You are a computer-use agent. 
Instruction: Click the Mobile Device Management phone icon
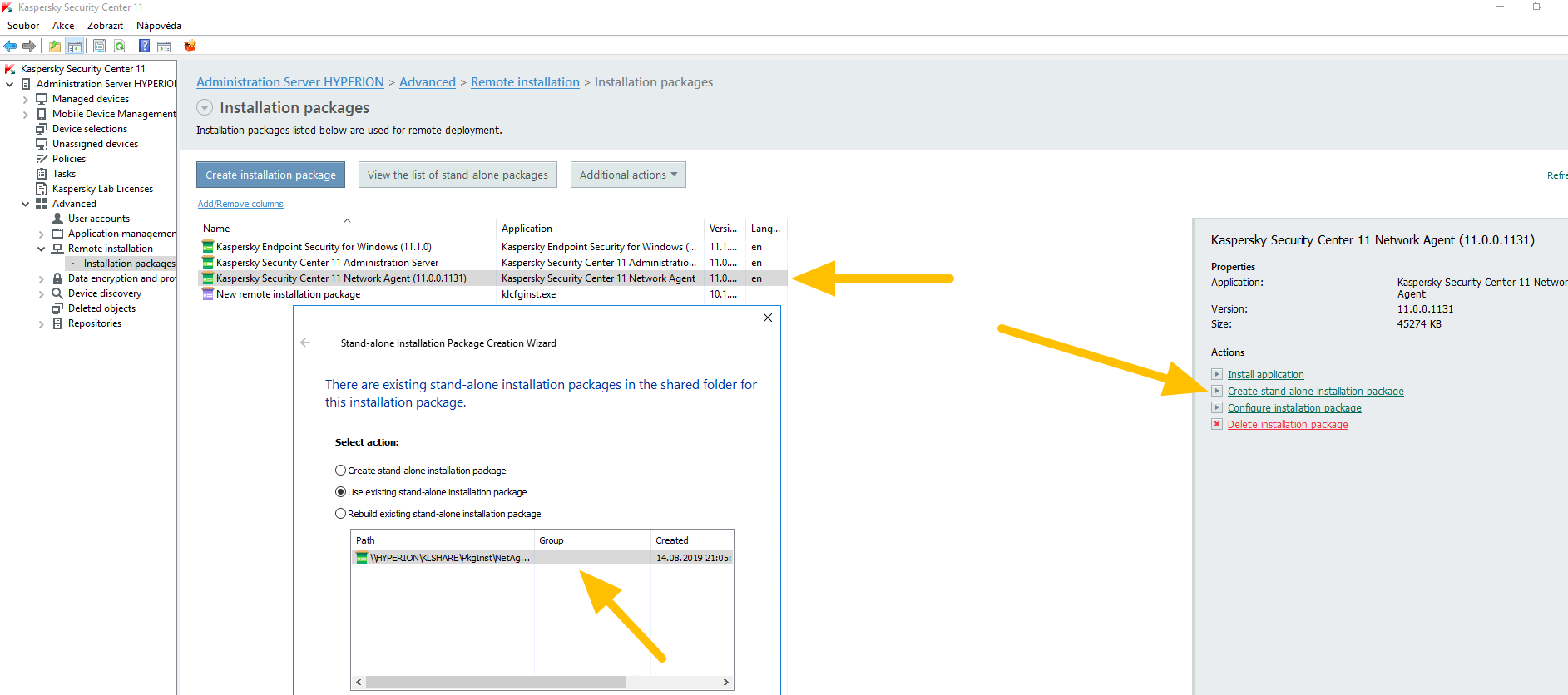42,114
